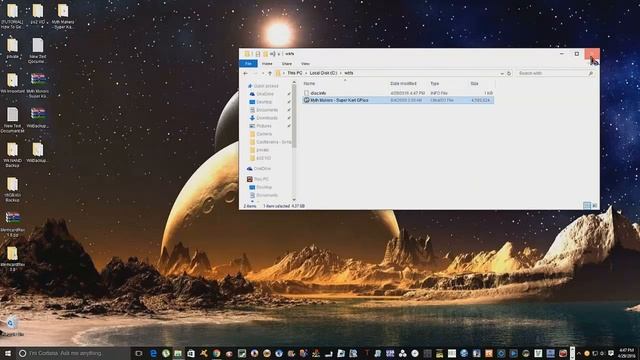
Task: Go back using the Explorer back arrow
Action: (x=245, y=73)
